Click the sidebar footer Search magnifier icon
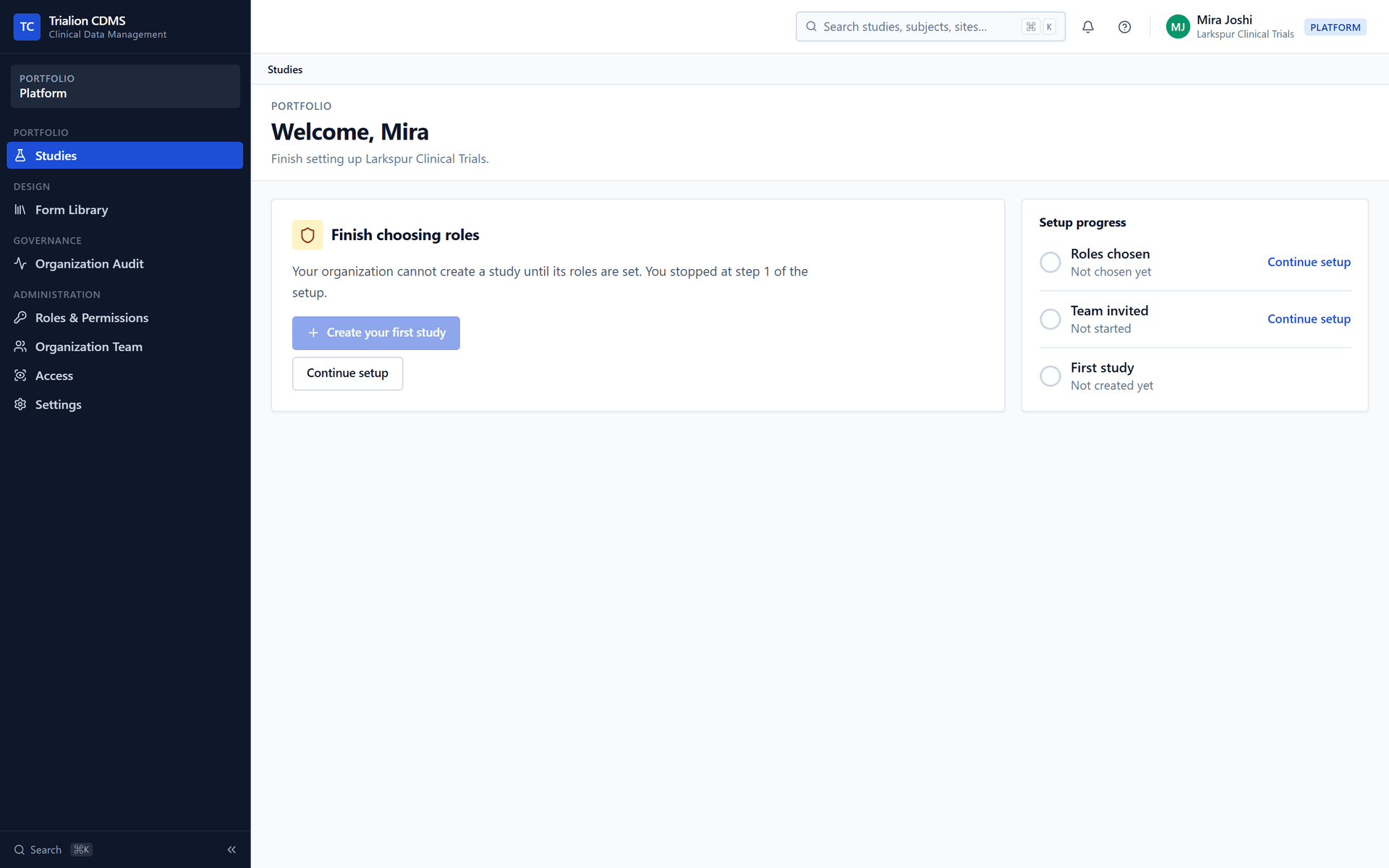1389x868 pixels. point(20,850)
